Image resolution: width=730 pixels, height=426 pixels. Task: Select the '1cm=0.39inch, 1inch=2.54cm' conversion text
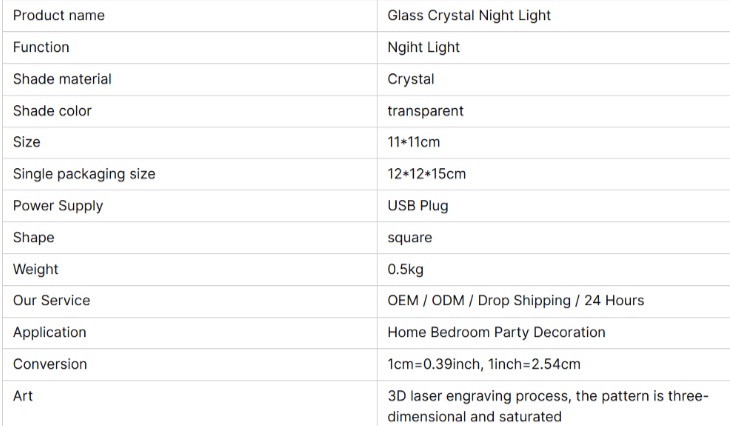pos(484,364)
